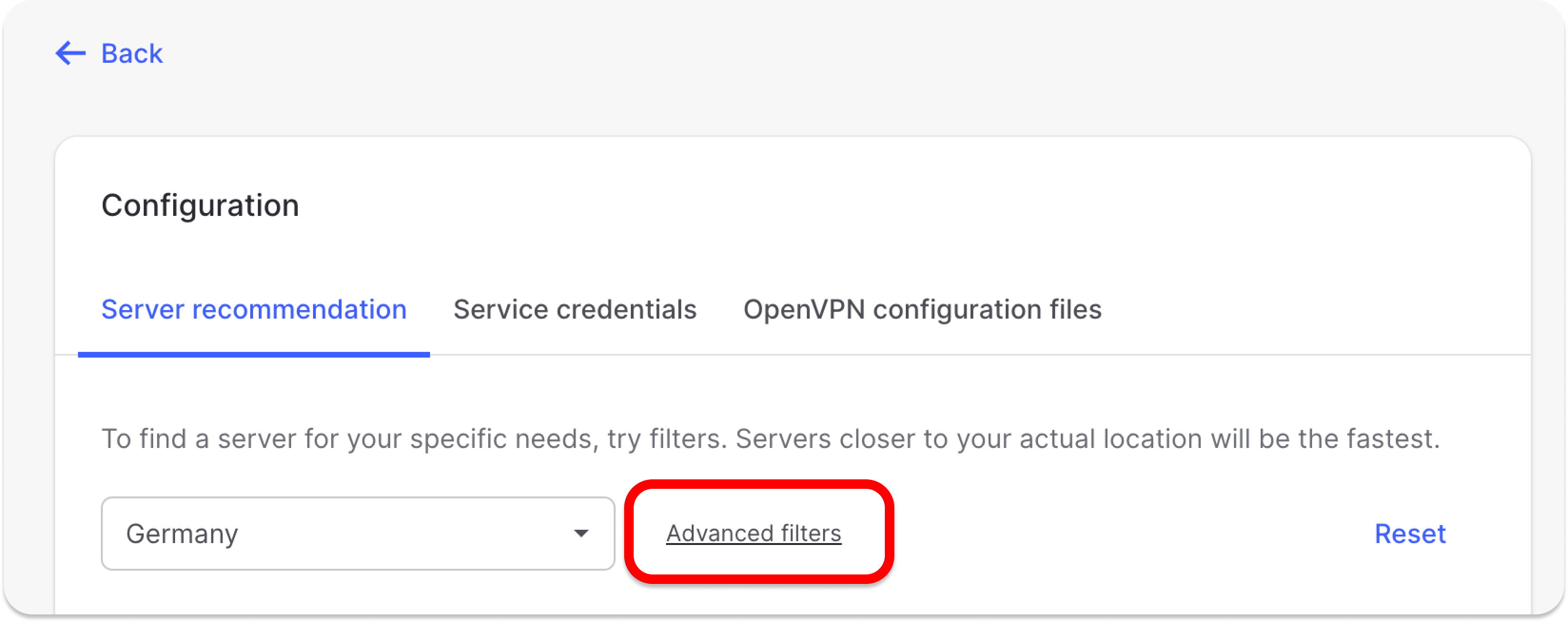This screenshot has height=622, width=1568.
Task: Reset the server filters
Action: coord(1411,534)
